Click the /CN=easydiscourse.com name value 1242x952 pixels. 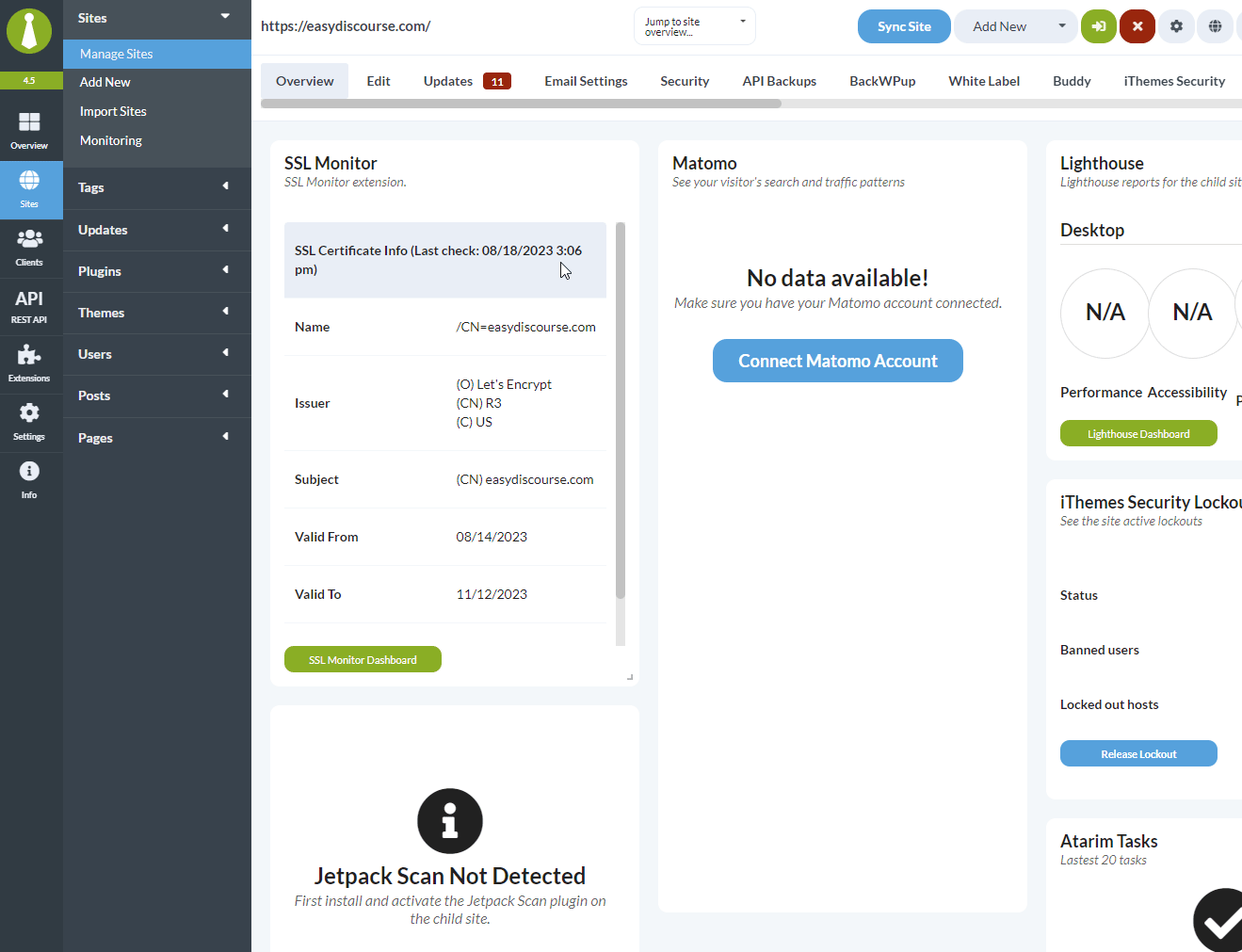tap(525, 327)
